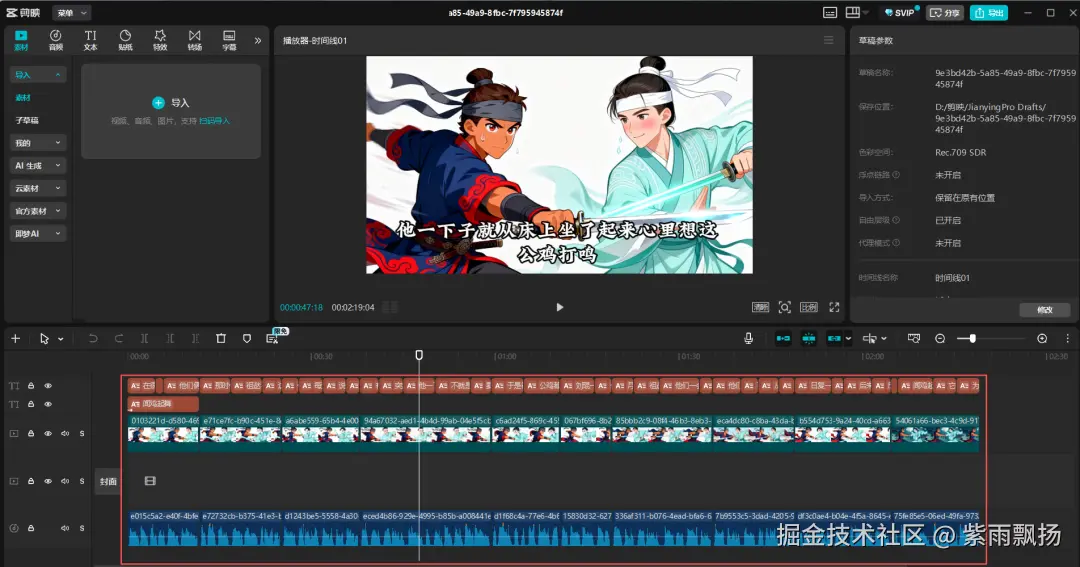
Task: Click the SVIP button
Action: pyautogui.click(x=900, y=12)
